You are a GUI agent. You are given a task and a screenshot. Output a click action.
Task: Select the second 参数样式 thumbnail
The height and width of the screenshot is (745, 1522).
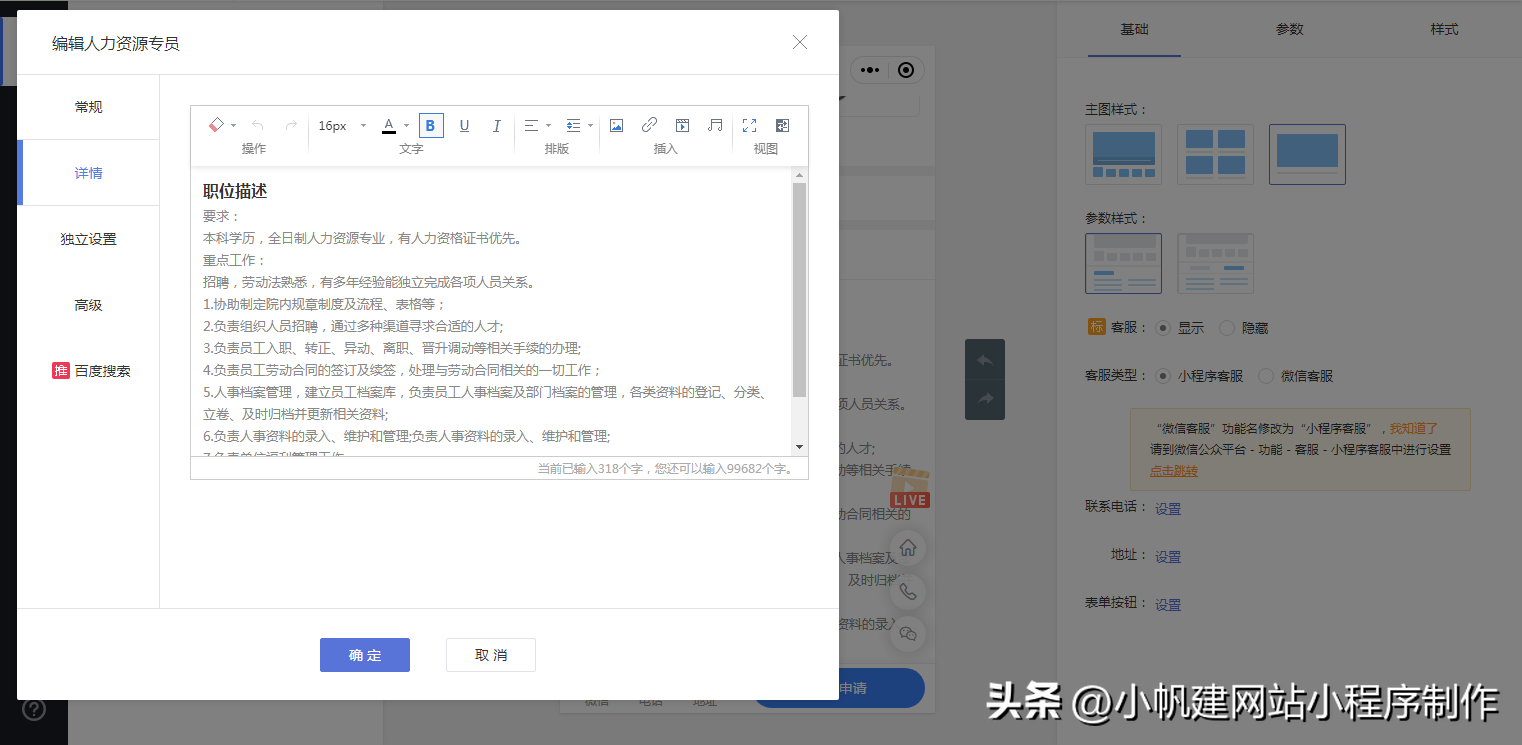coord(1215,263)
